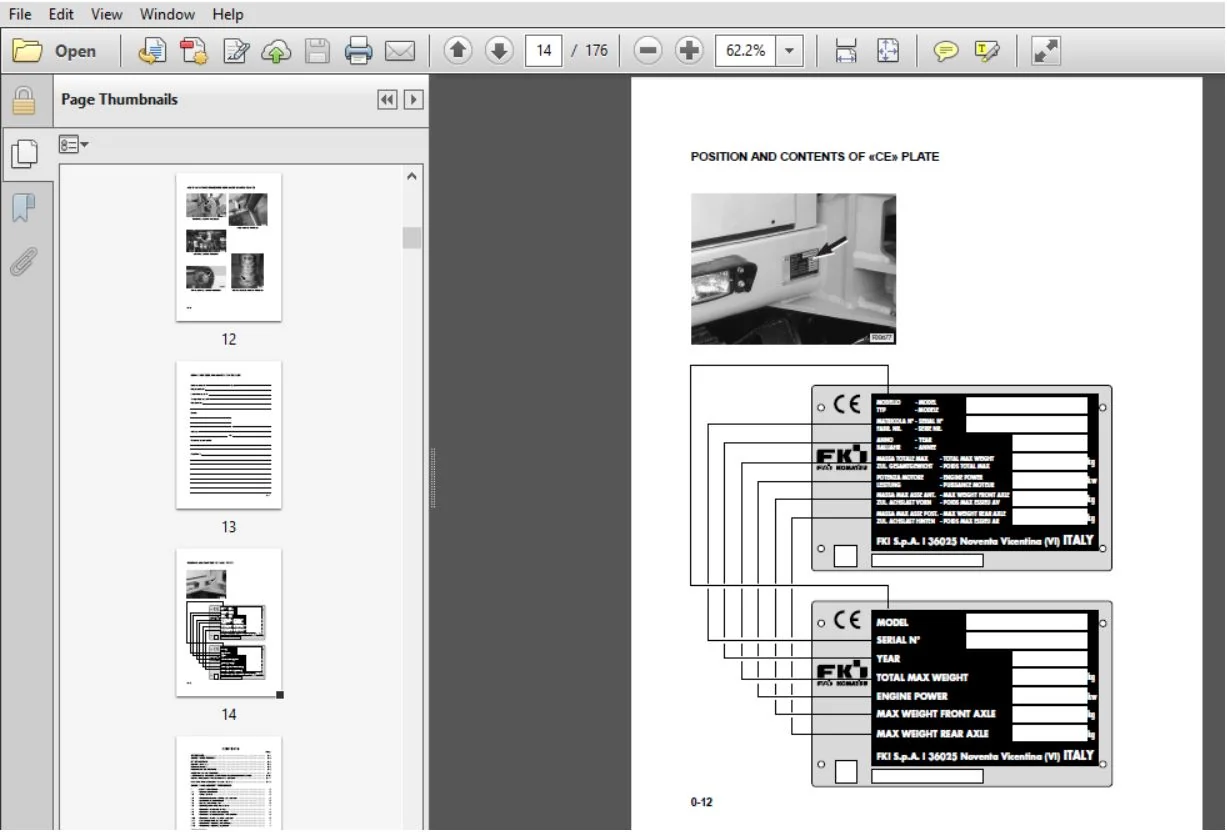Viewport: 1227px width, 832px height.
Task: Click the thumbnails panel scrollbar thumb
Action: tap(412, 238)
